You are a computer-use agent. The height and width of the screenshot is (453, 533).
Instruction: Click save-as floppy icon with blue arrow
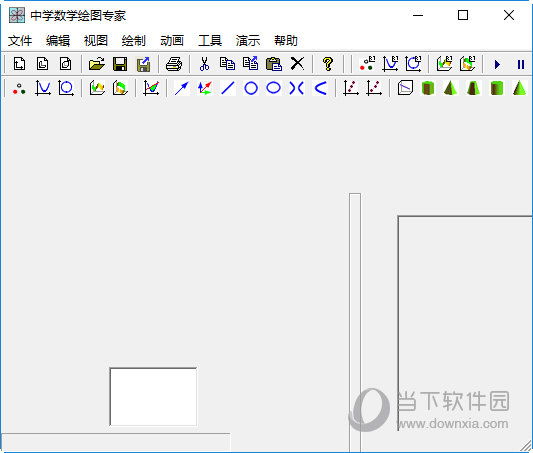coord(143,64)
